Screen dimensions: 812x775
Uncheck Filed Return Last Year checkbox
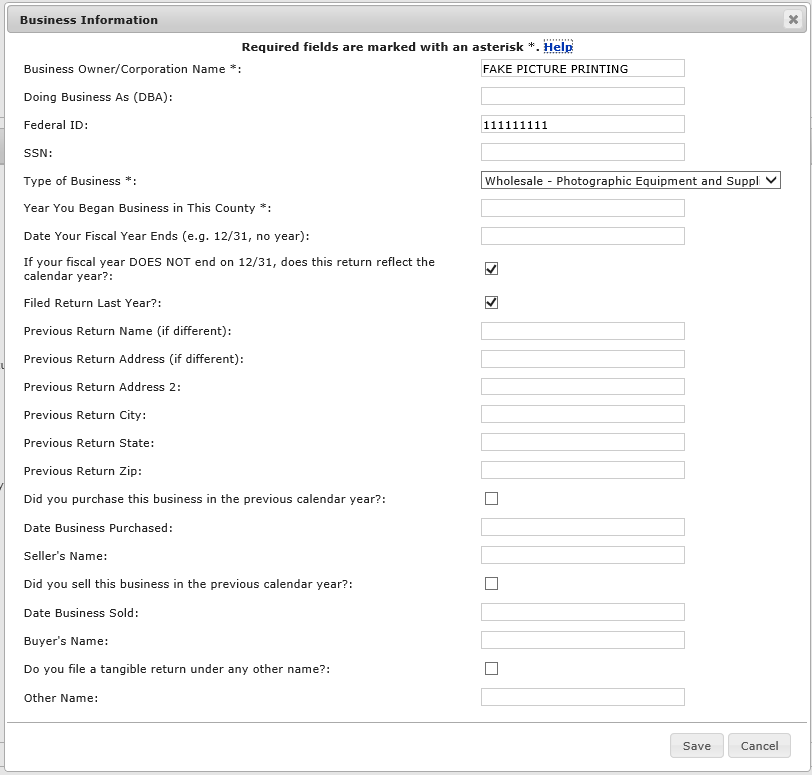[491, 303]
